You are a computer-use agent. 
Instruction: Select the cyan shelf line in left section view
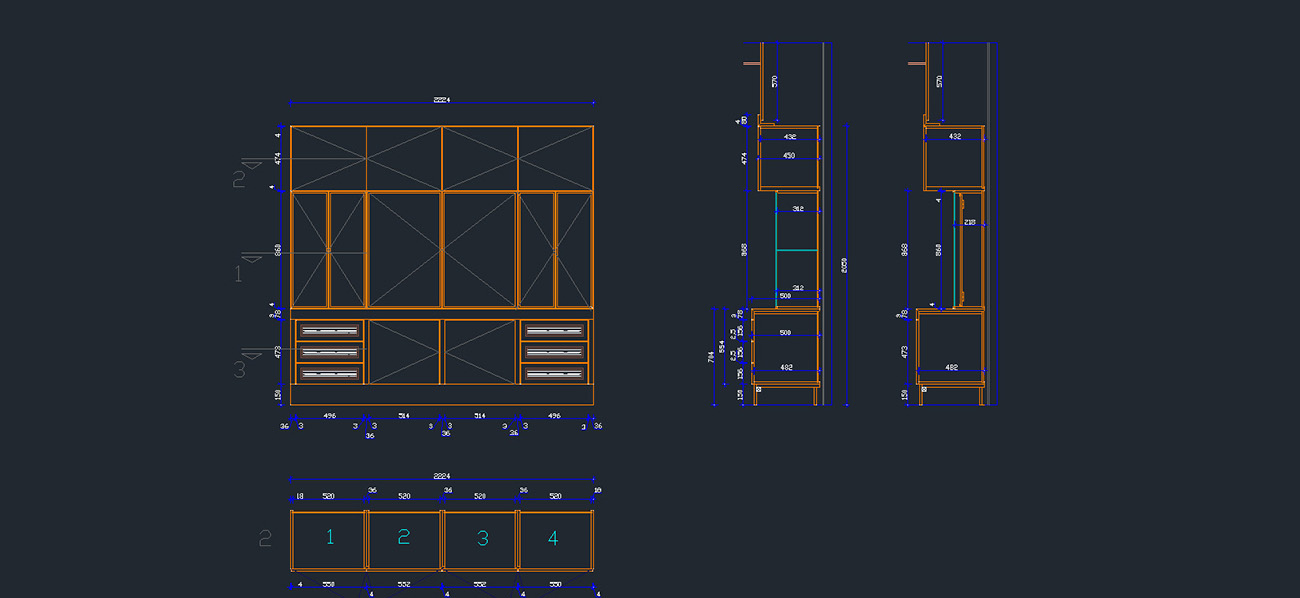797,249
